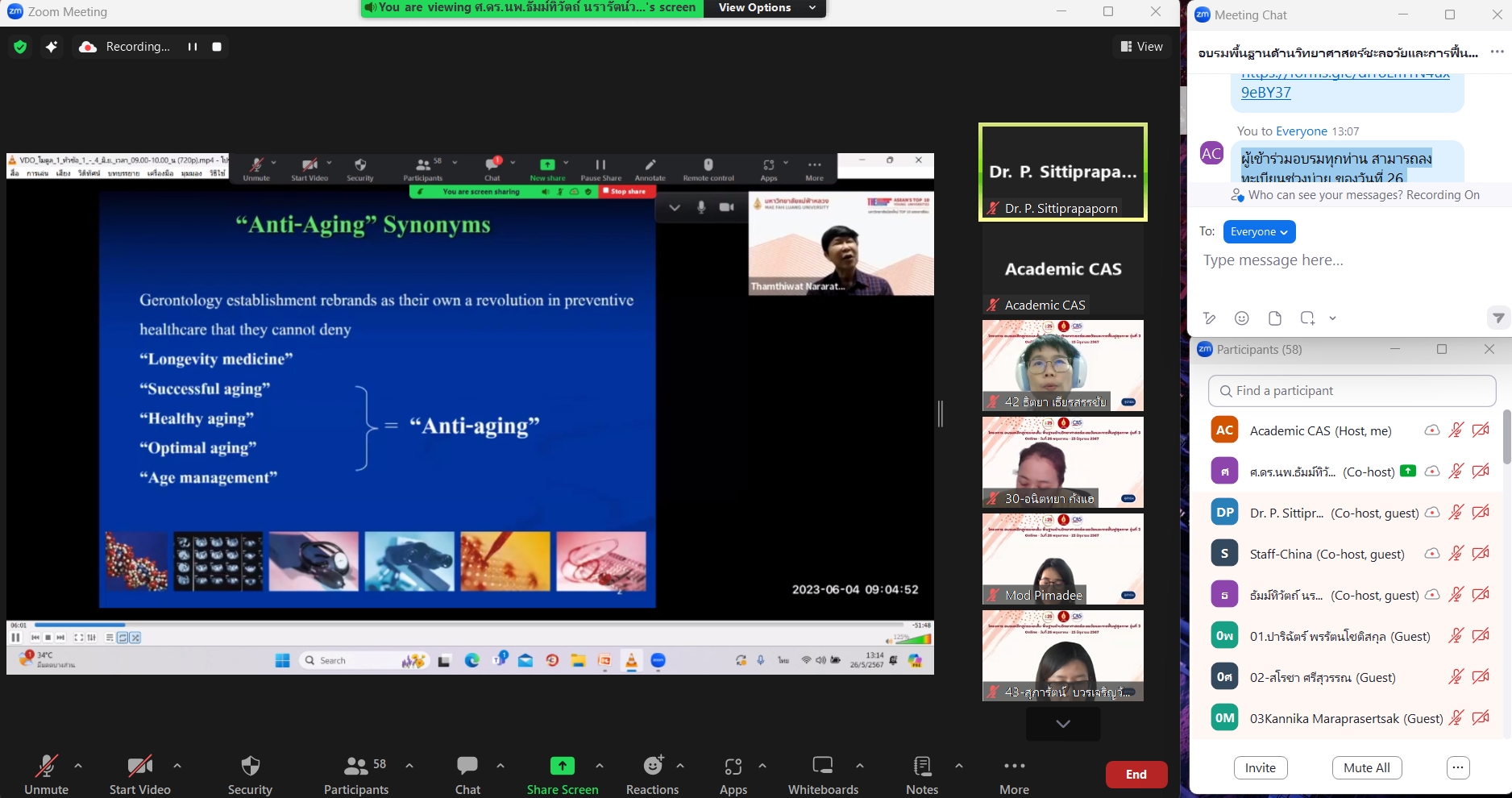Click the AI Companion sparkle icon
This screenshot has width=1512, height=798.
52,47
